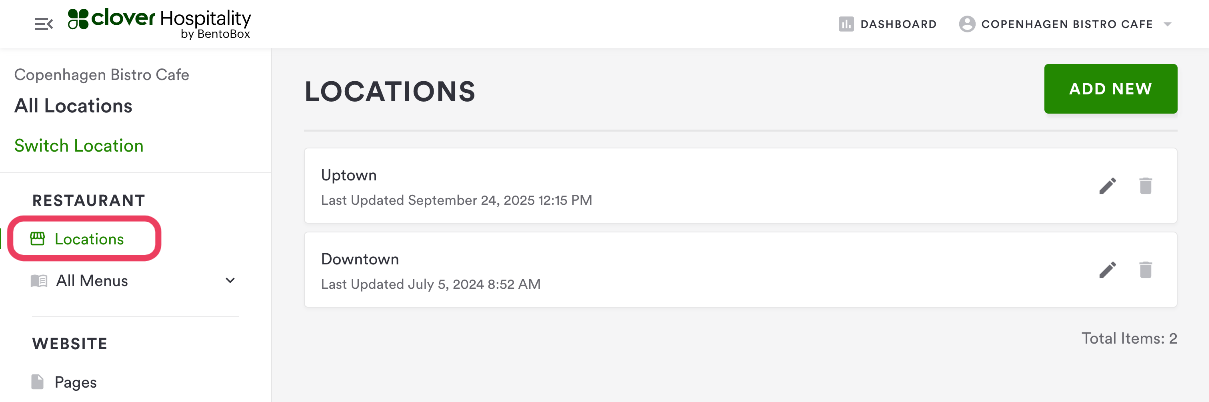The height and width of the screenshot is (402, 1209).
Task: Click the All Menus book icon
Action: coord(38,281)
